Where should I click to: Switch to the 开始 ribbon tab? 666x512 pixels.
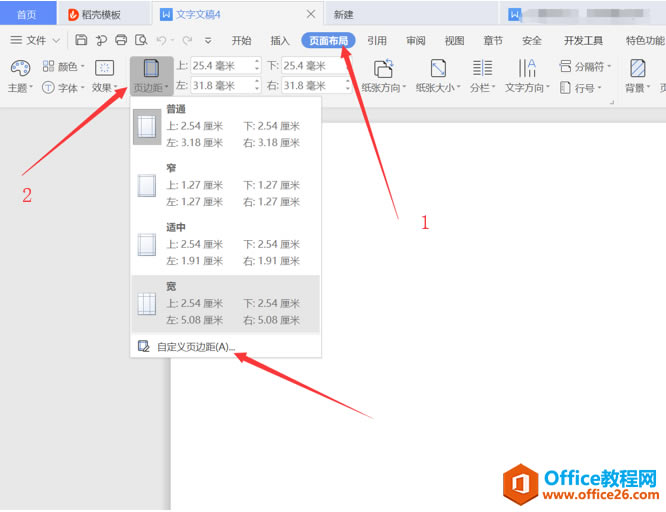[x=241, y=40]
